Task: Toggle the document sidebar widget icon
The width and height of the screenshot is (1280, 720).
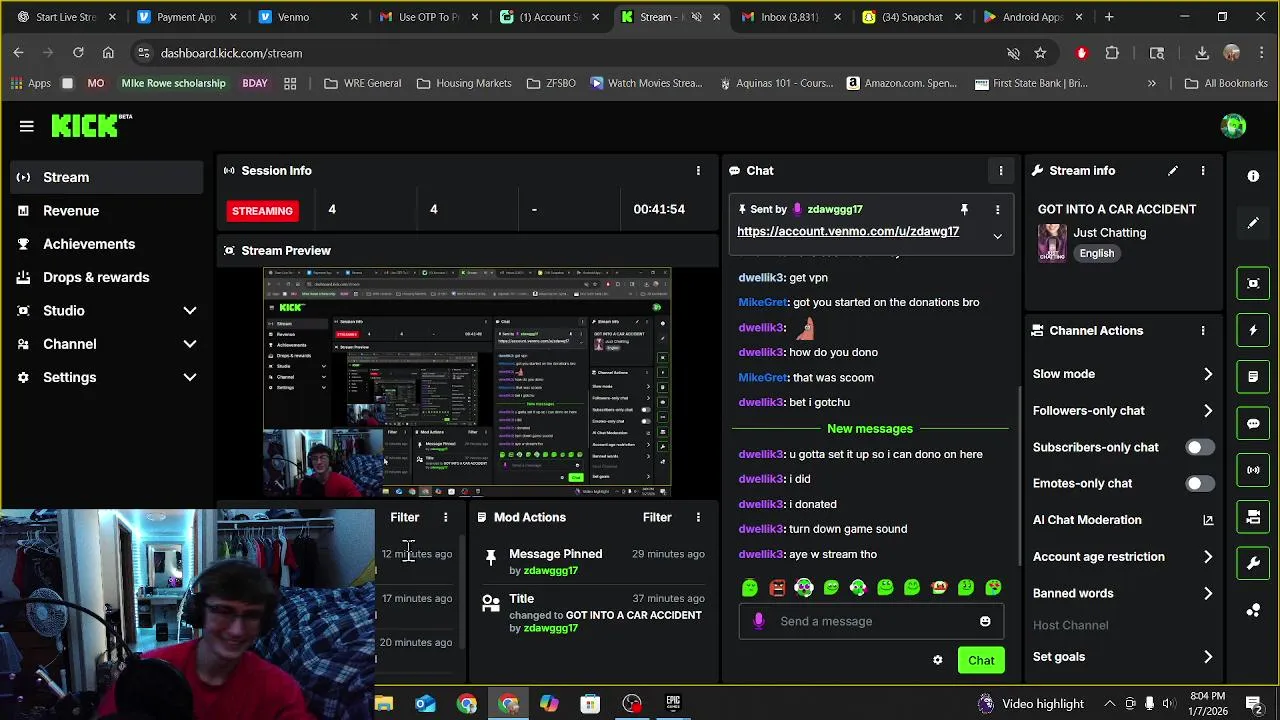Action: [1253, 377]
